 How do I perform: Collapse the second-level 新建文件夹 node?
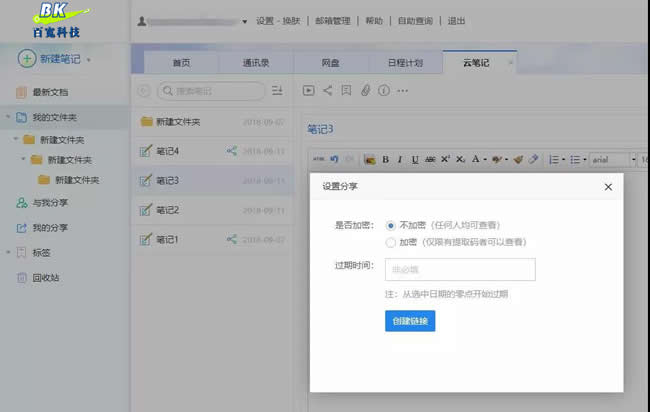click(24, 159)
